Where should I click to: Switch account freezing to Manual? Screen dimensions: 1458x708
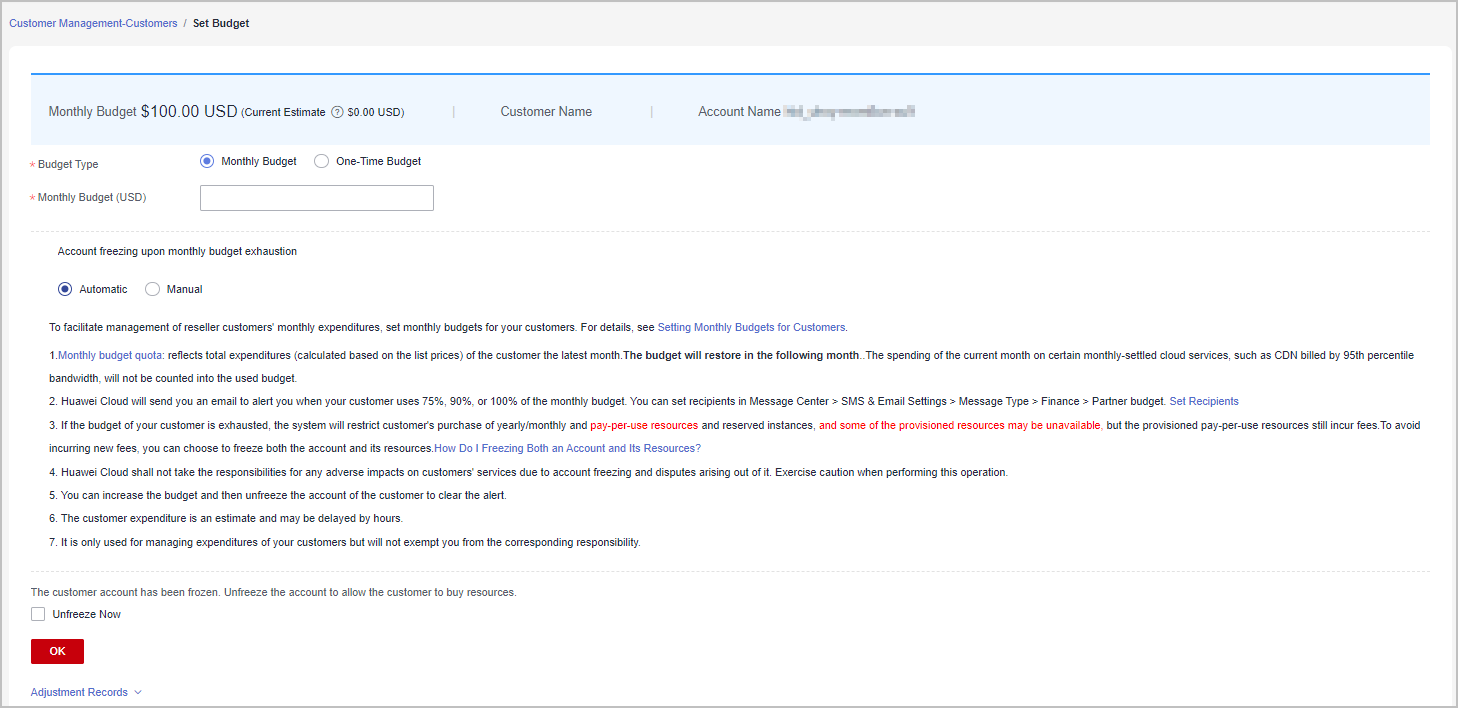pos(153,289)
